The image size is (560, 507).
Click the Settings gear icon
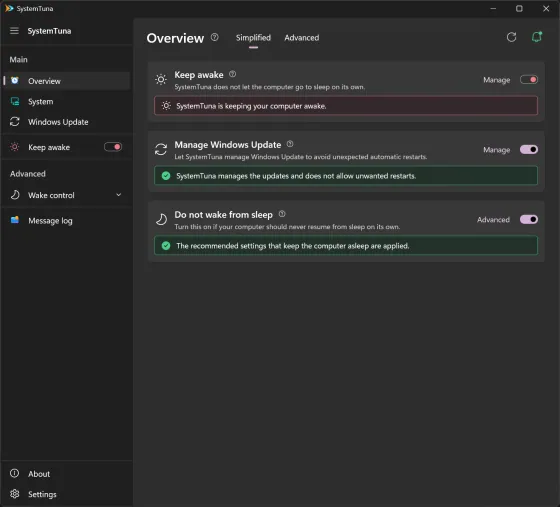click(15, 494)
